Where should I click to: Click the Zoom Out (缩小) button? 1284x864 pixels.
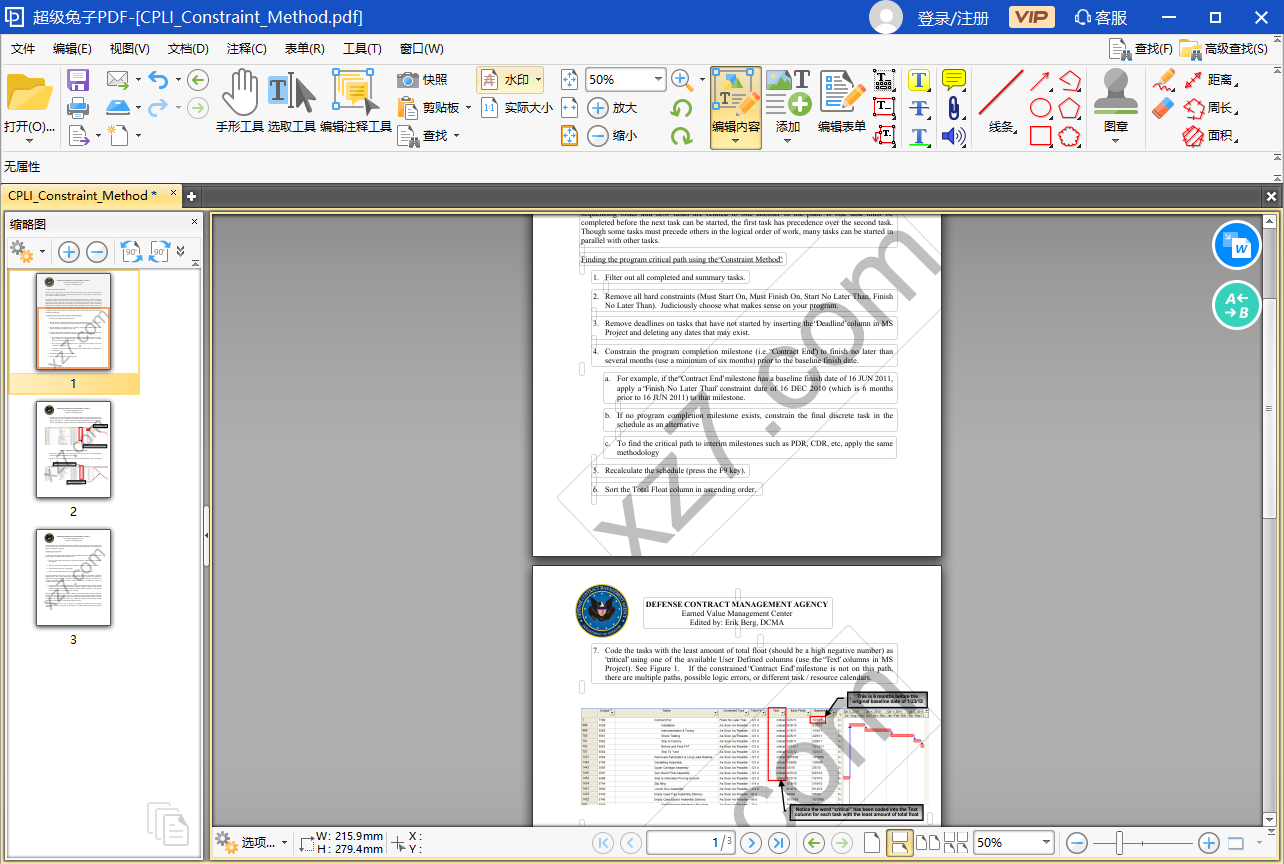click(x=612, y=135)
